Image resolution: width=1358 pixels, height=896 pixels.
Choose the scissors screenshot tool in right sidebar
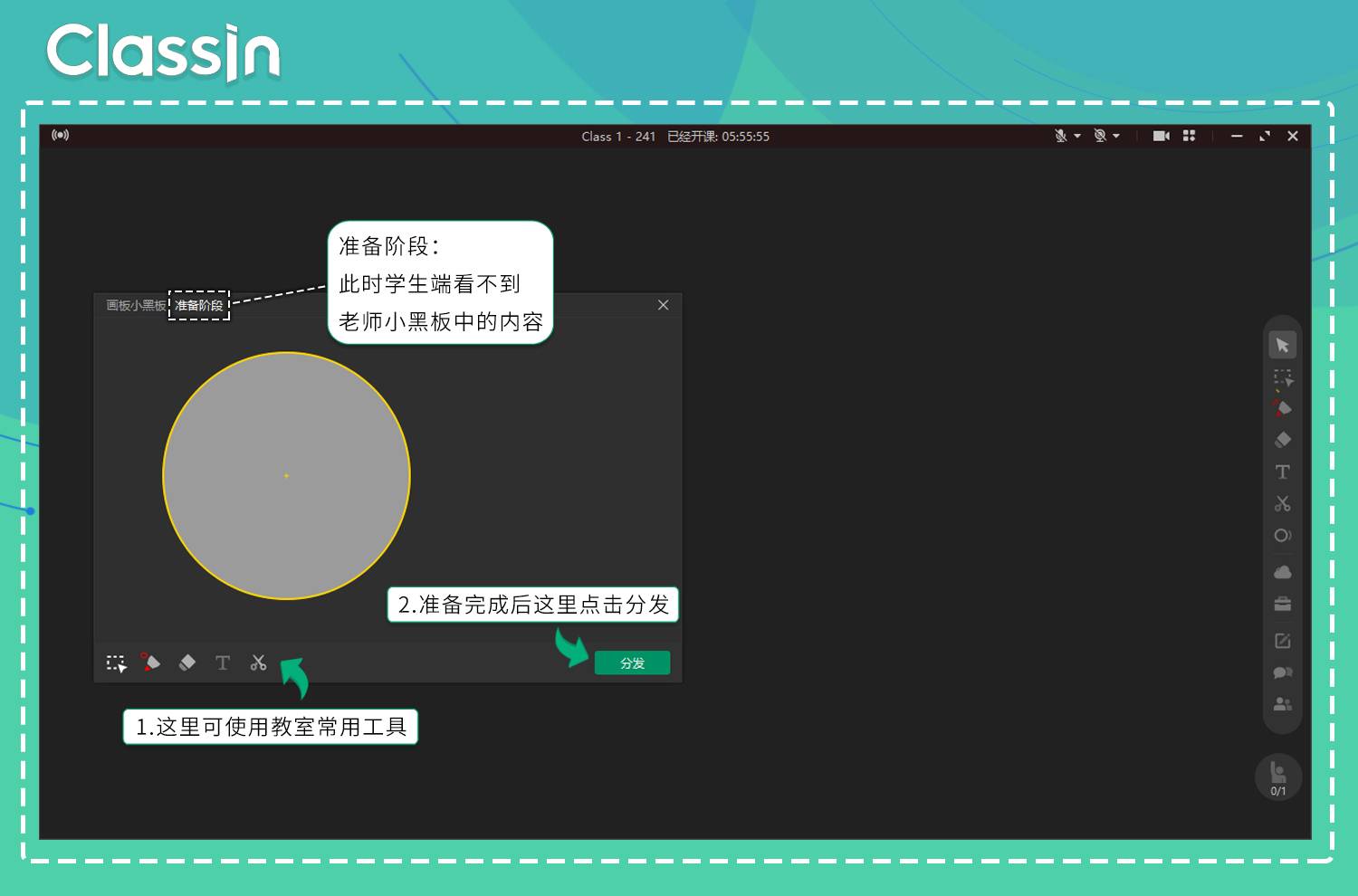tap(1282, 503)
